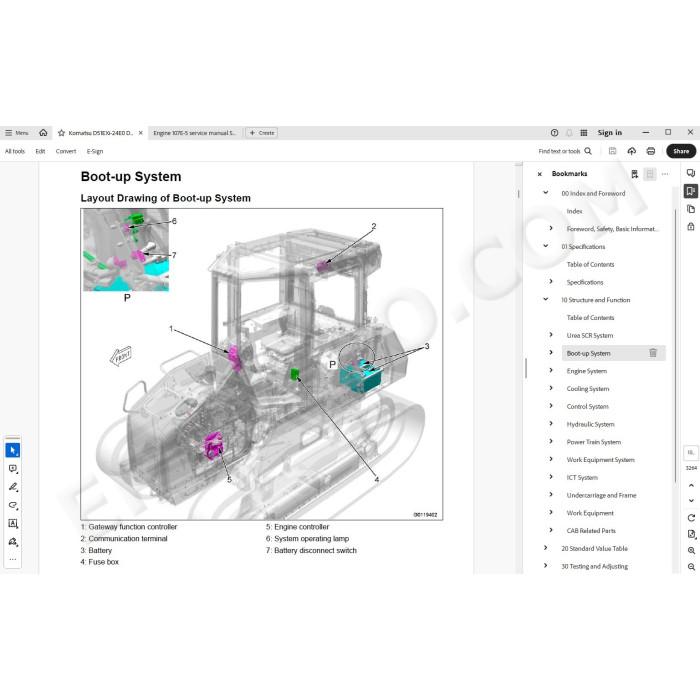Delete the Boot-up System bookmark
Viewport: 700px width, 700px height.
653,353
